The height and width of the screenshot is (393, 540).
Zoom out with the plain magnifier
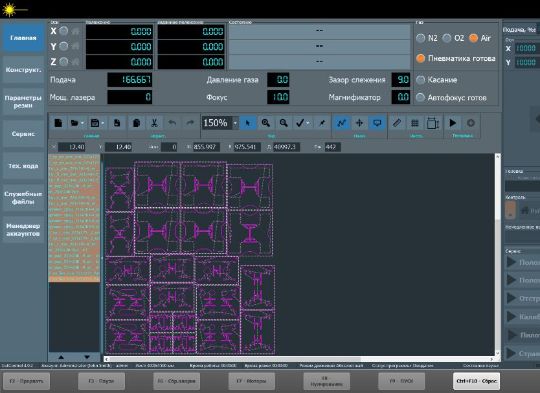point(283,123)
